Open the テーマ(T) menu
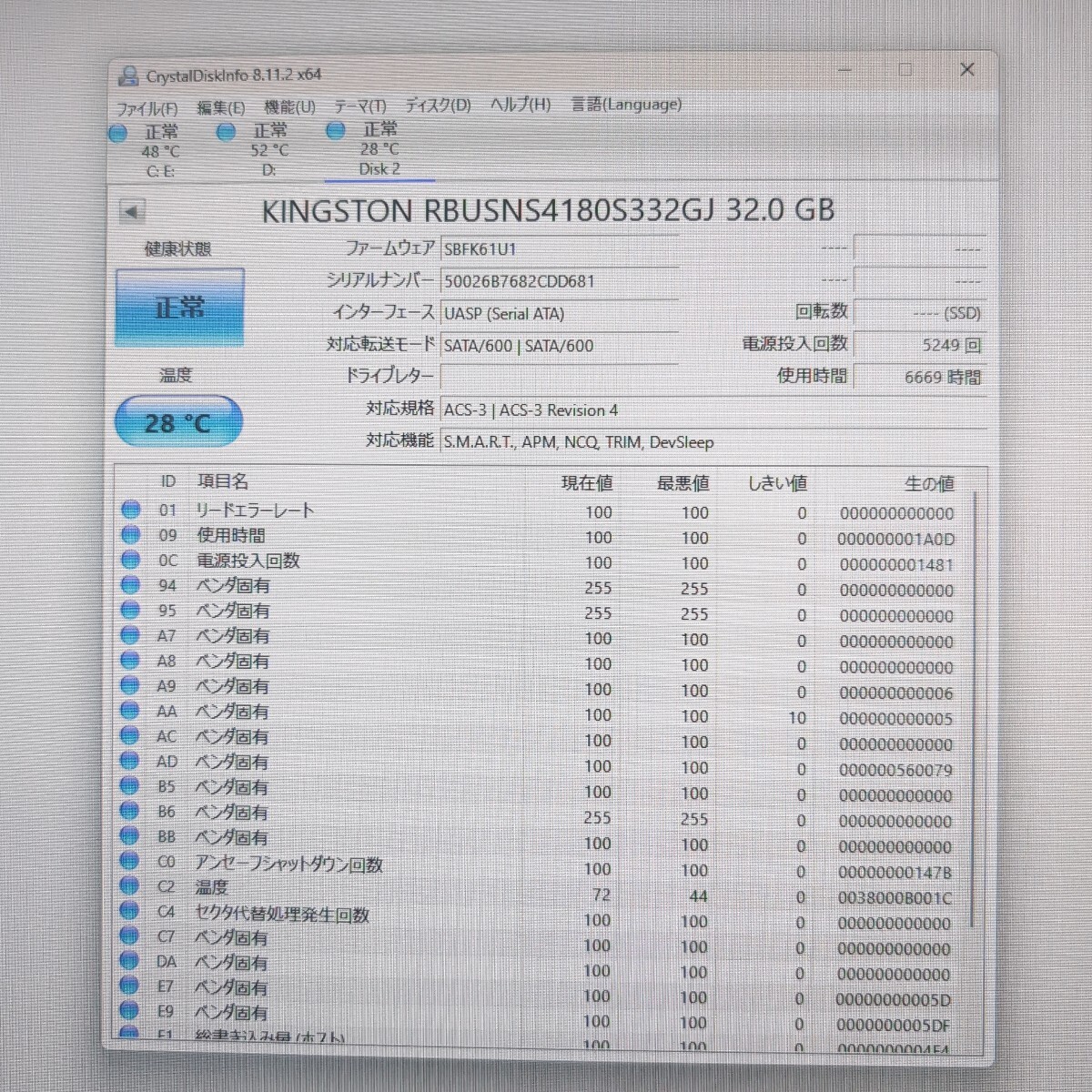This screenshot has height=1092, width=1092. point(359,106)
